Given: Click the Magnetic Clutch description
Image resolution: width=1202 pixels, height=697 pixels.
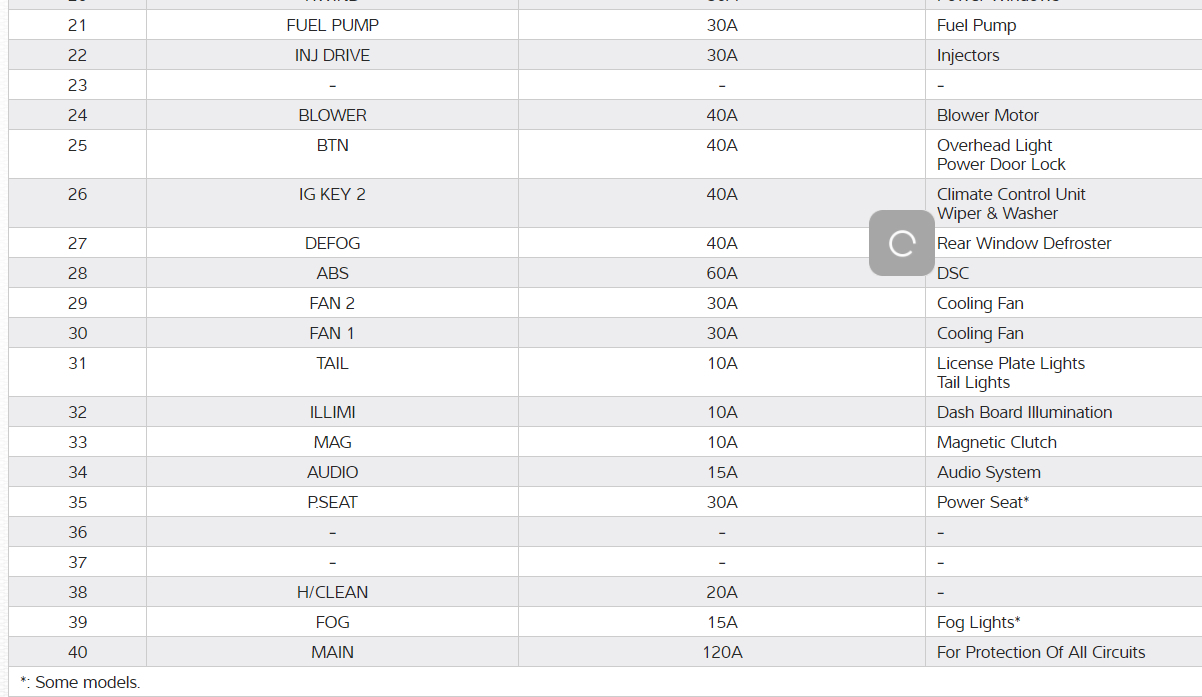Looking at the screenshot, I should tap(996, 442).
